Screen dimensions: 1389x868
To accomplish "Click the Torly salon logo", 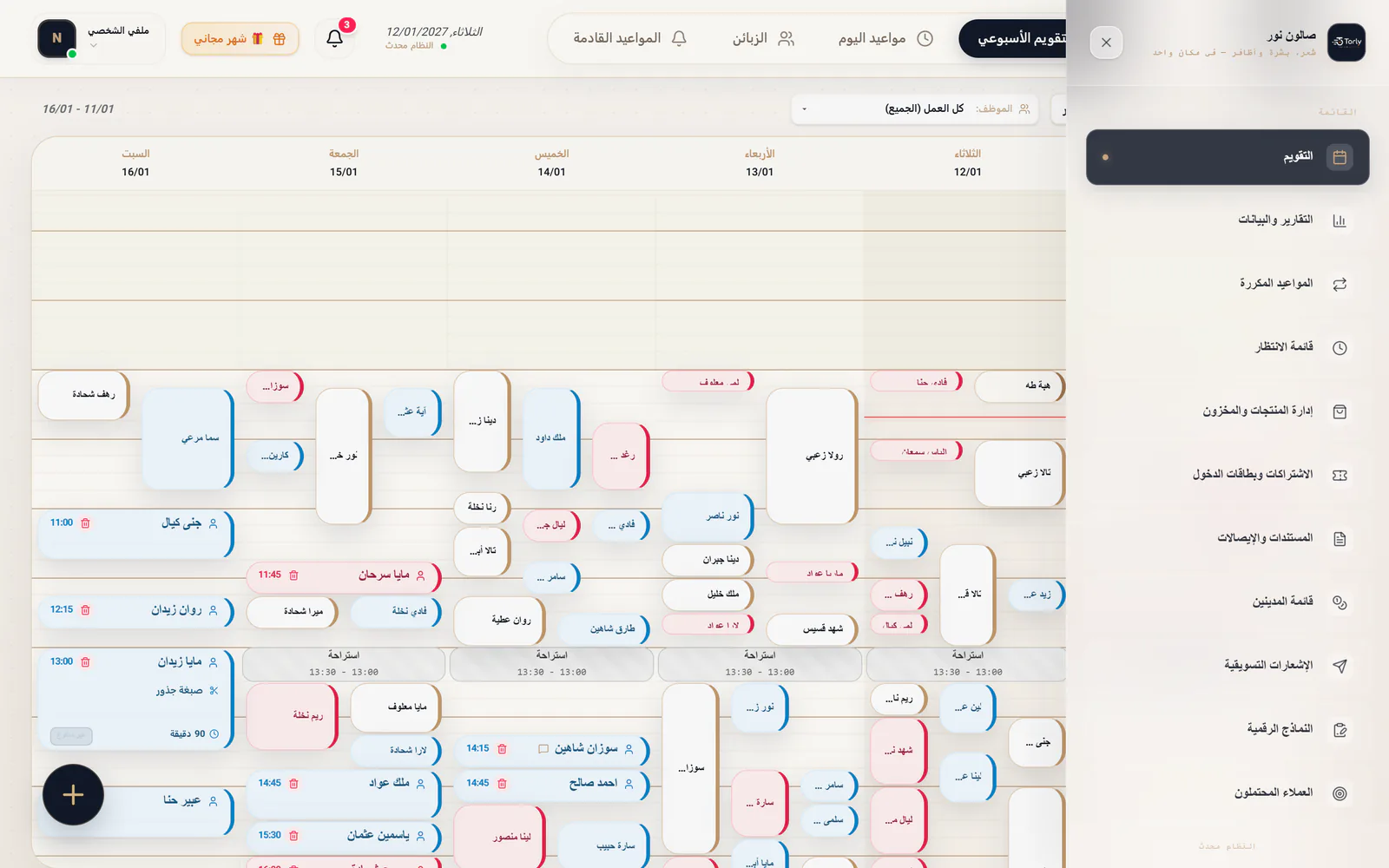I will click(1346, 42).
